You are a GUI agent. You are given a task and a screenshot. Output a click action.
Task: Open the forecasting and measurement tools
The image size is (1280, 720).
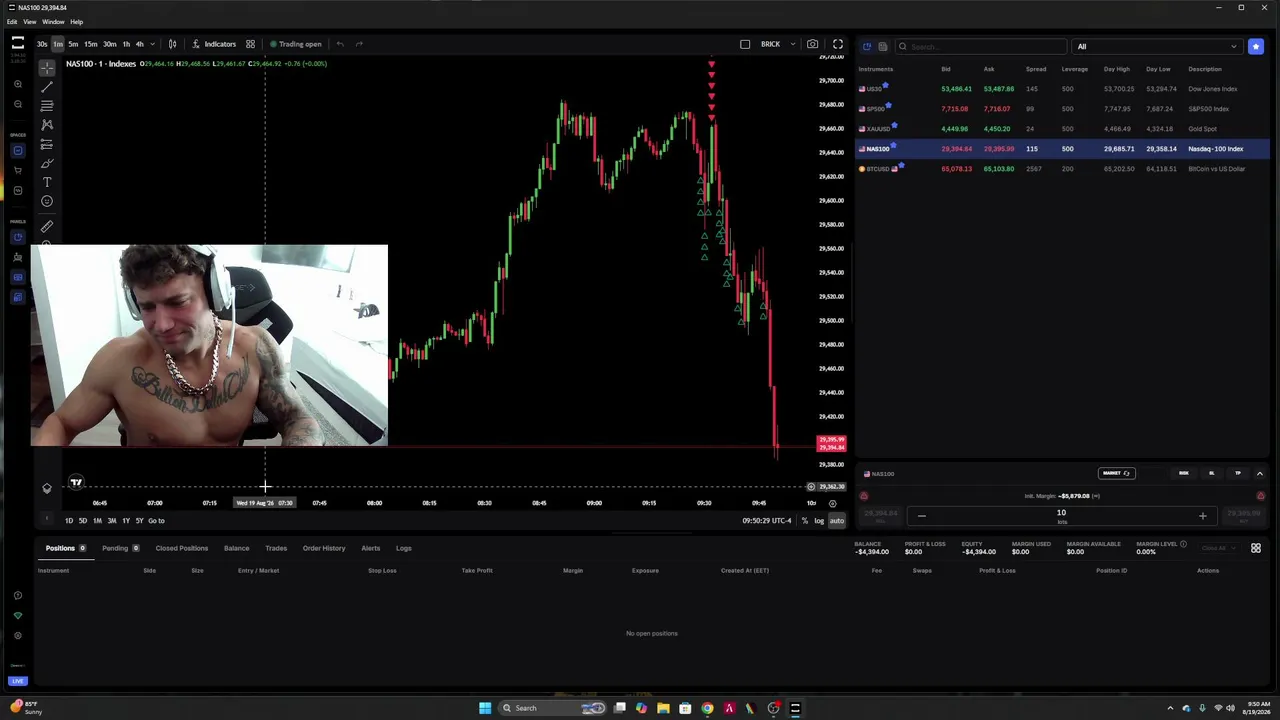pos(47,144)
